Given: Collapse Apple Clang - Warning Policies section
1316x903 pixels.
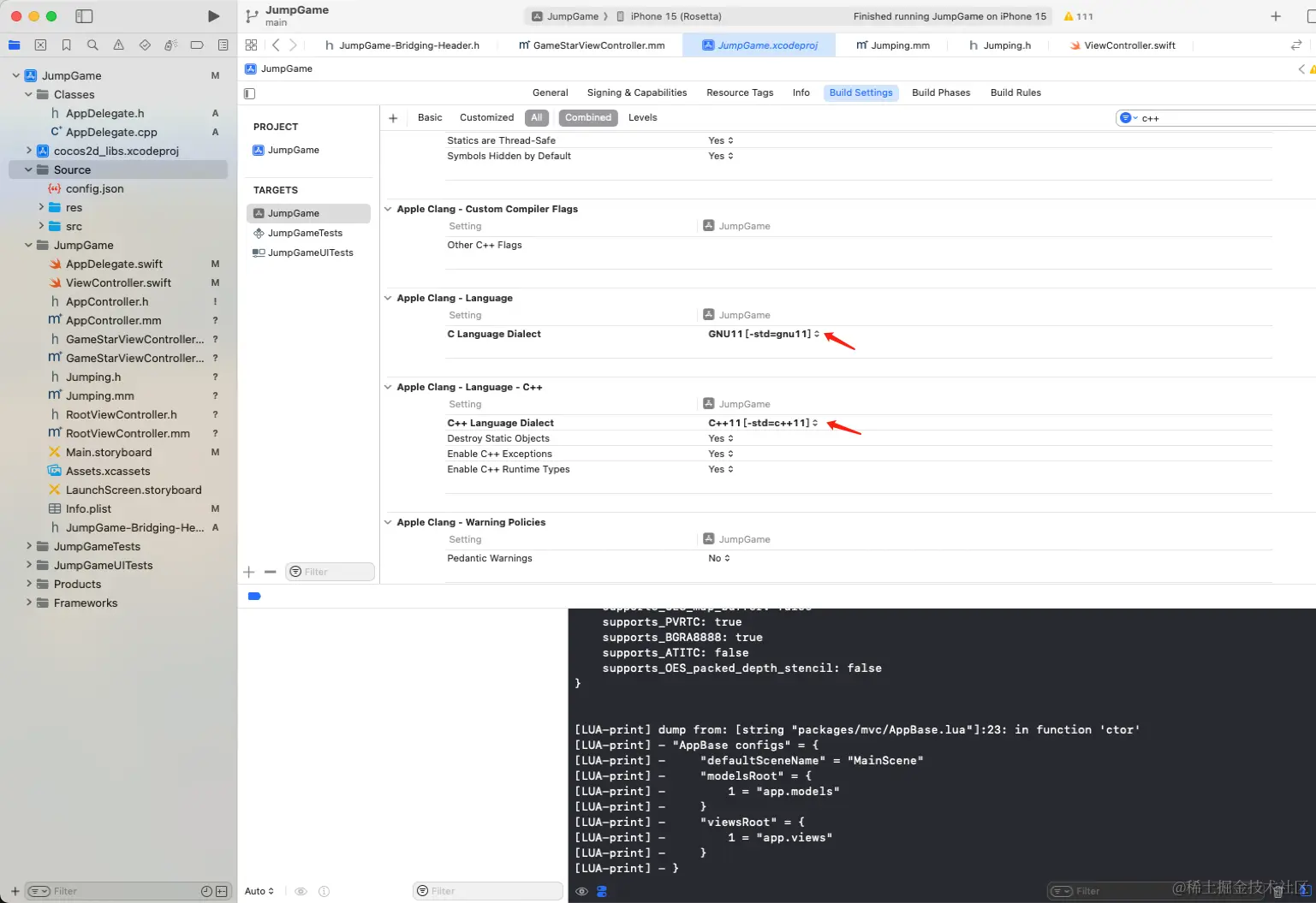Looking at the screenshot, I should pos(389,522).
